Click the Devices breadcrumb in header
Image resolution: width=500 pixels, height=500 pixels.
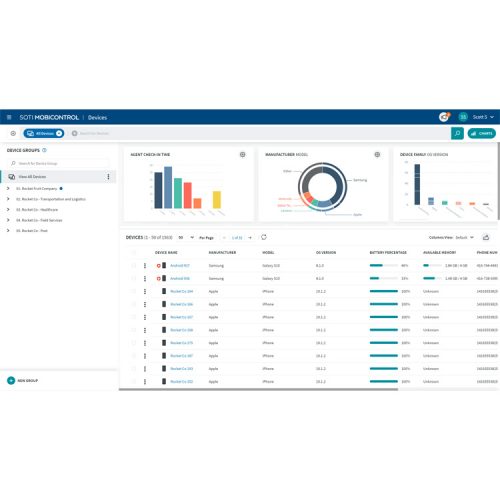coord(97,117)
